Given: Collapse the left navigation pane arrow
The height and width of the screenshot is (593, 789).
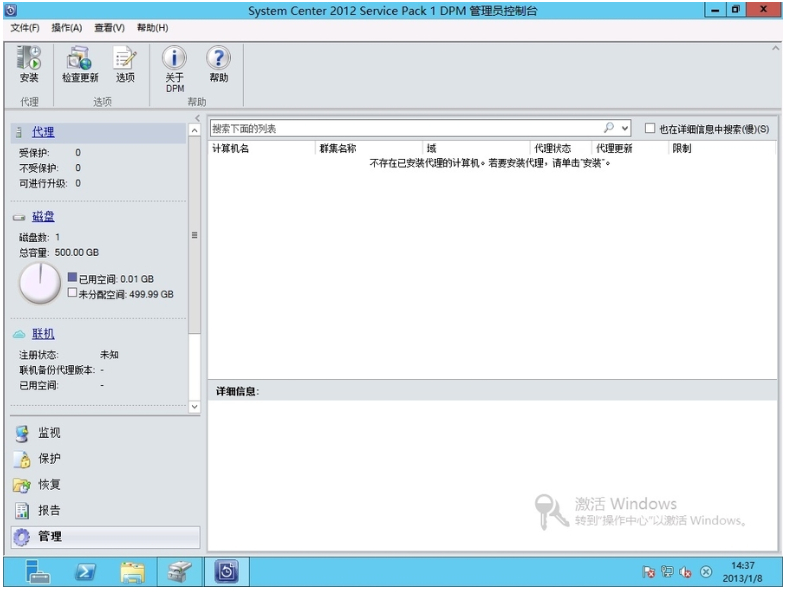Looking at the screenshot, I should 197,118.
